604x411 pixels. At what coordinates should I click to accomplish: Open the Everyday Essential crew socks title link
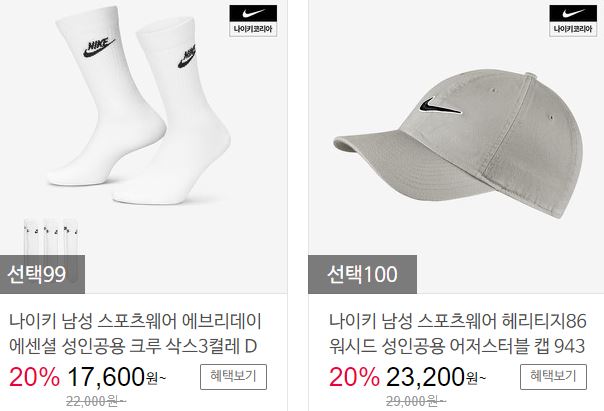(x=135, y=333)
